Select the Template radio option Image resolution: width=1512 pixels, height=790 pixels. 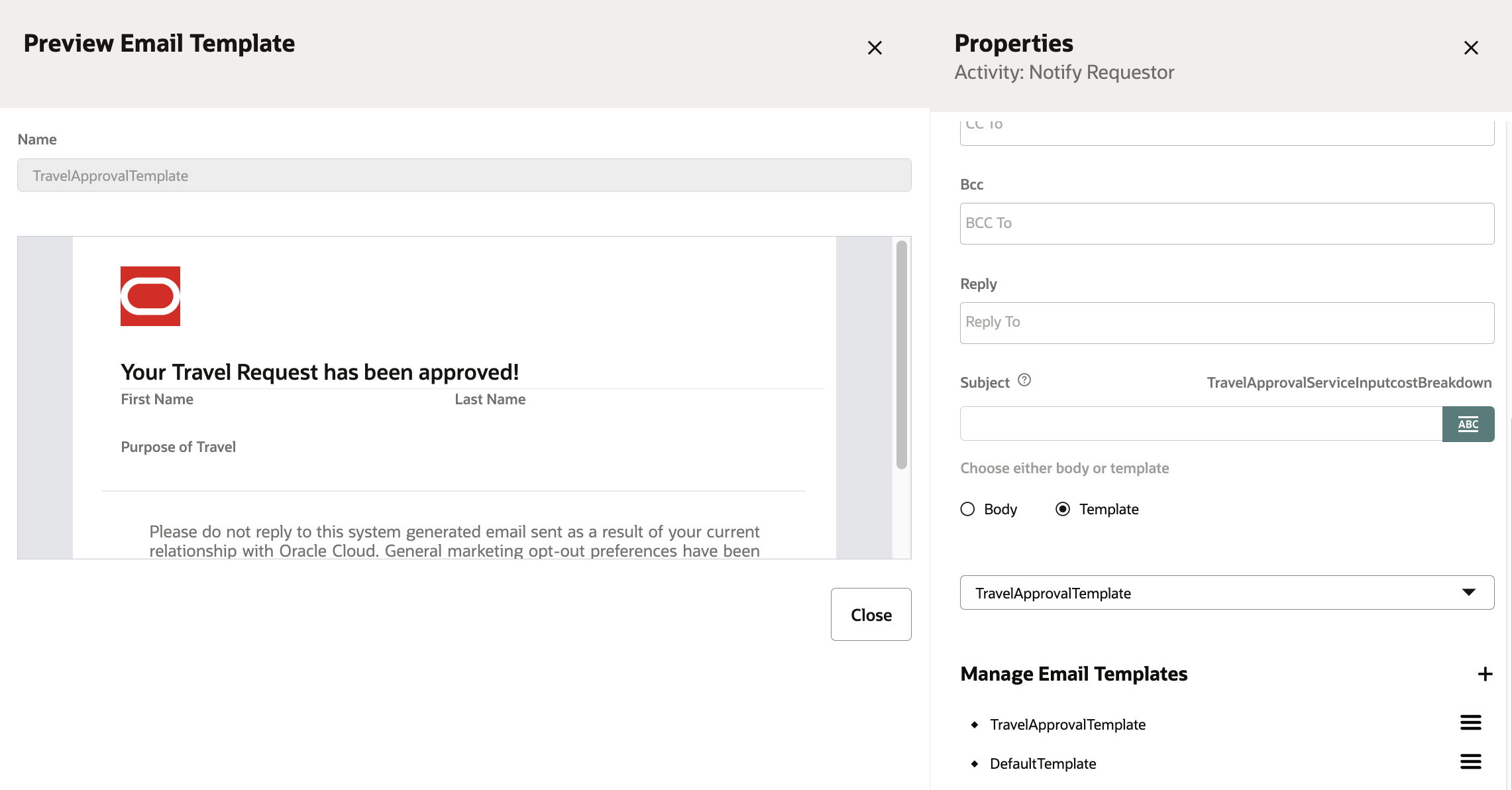click(x=1063, y=508)
